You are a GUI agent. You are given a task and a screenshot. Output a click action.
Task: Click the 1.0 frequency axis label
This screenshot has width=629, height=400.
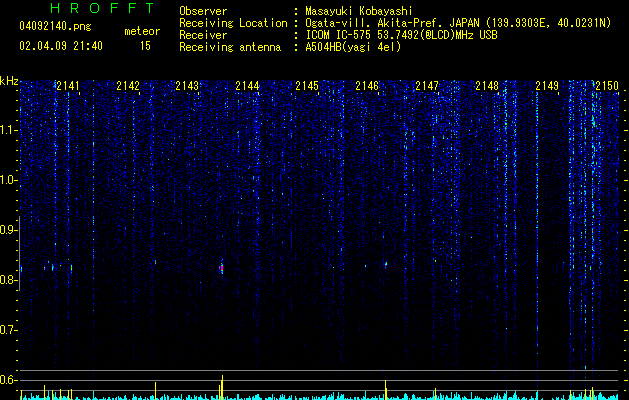8,181
